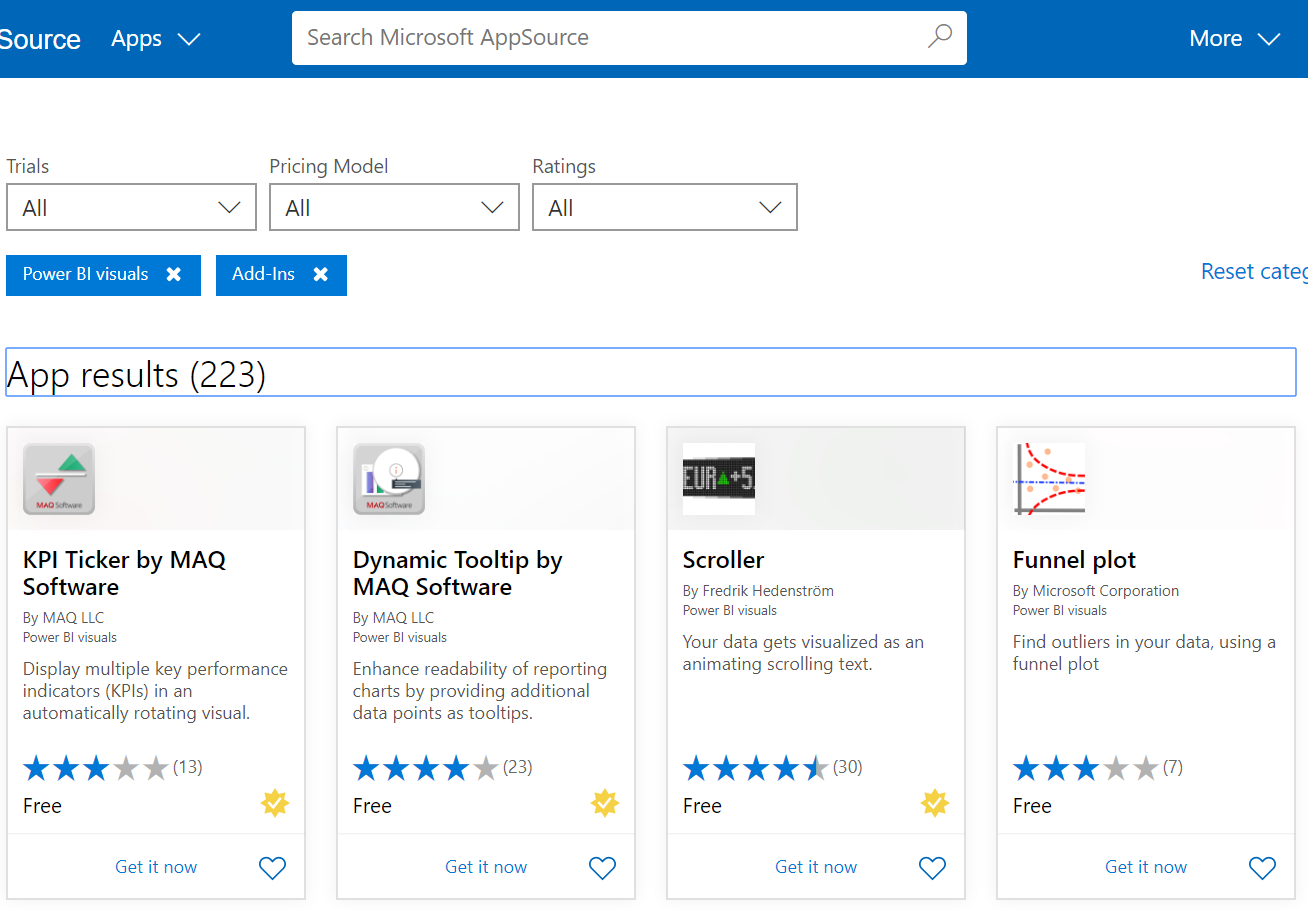Click the AppSource logo text
The height and width of the screenshot is (910, 1308).
(40, 39)
